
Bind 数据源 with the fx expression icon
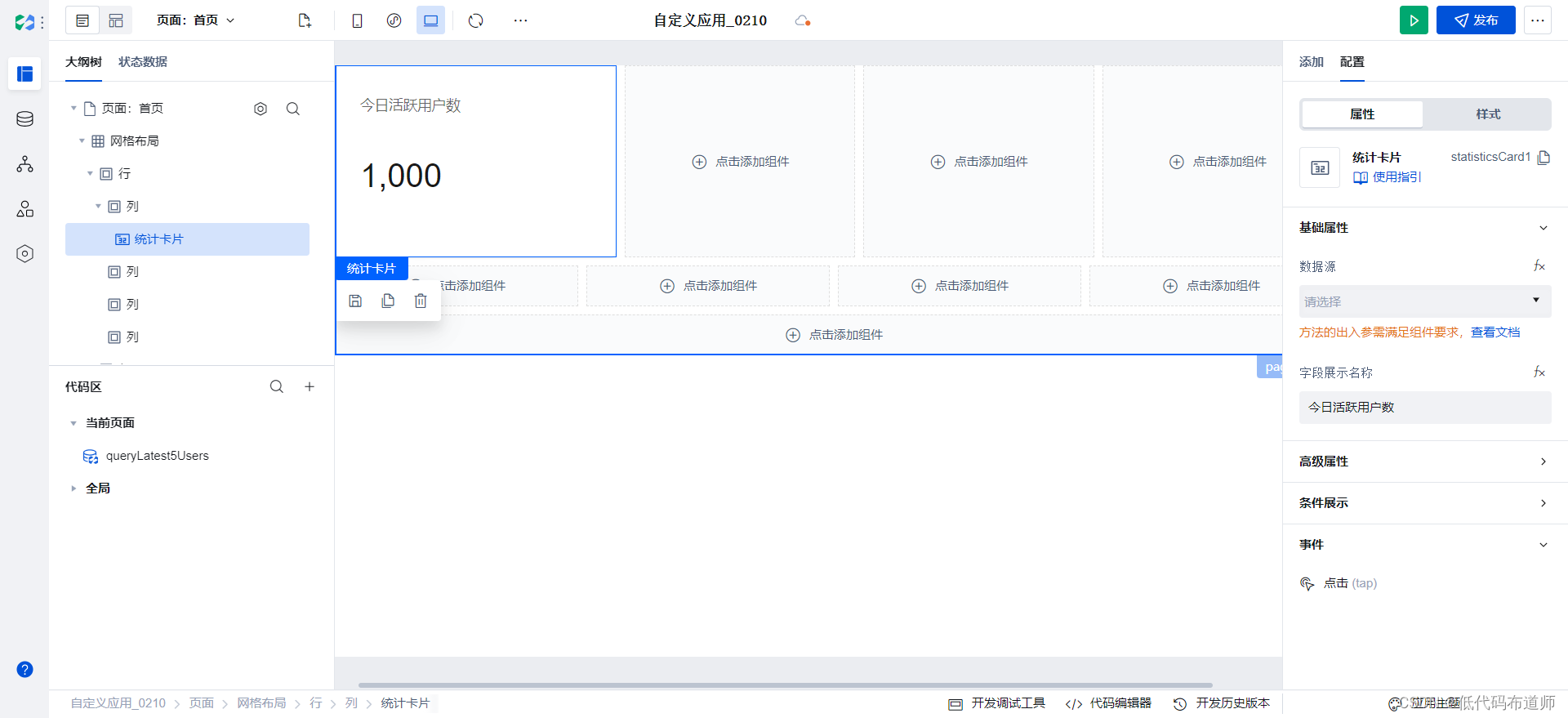click(1539, 266)
